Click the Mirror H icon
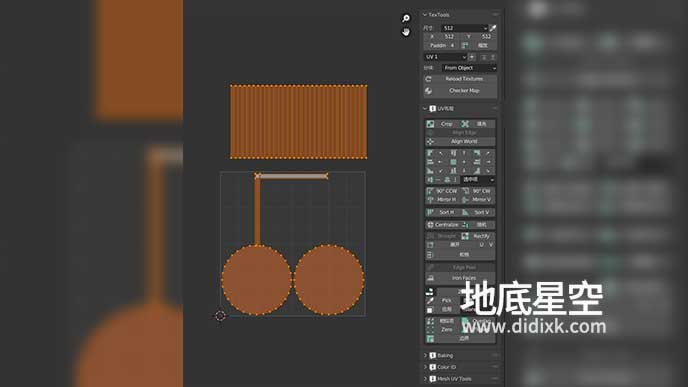 430,200
